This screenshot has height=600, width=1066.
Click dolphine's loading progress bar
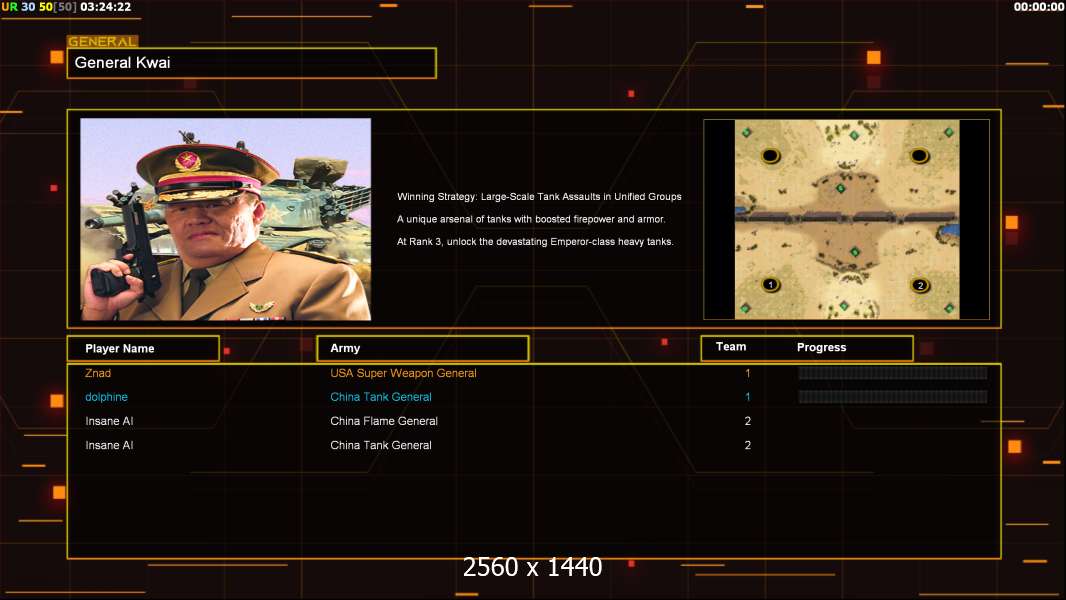[892, 397]
